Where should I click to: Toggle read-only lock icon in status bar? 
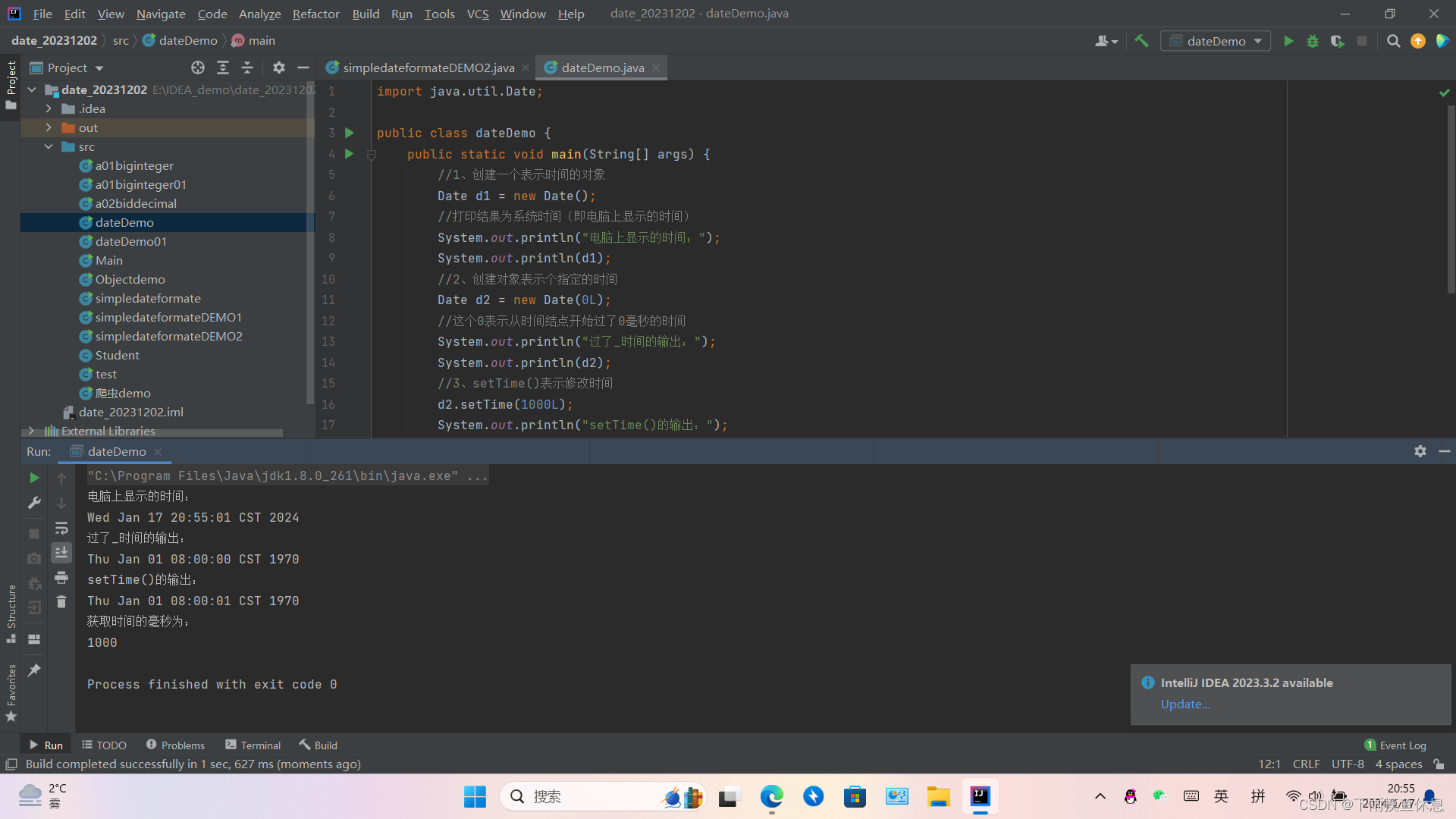pos(1439,764)
